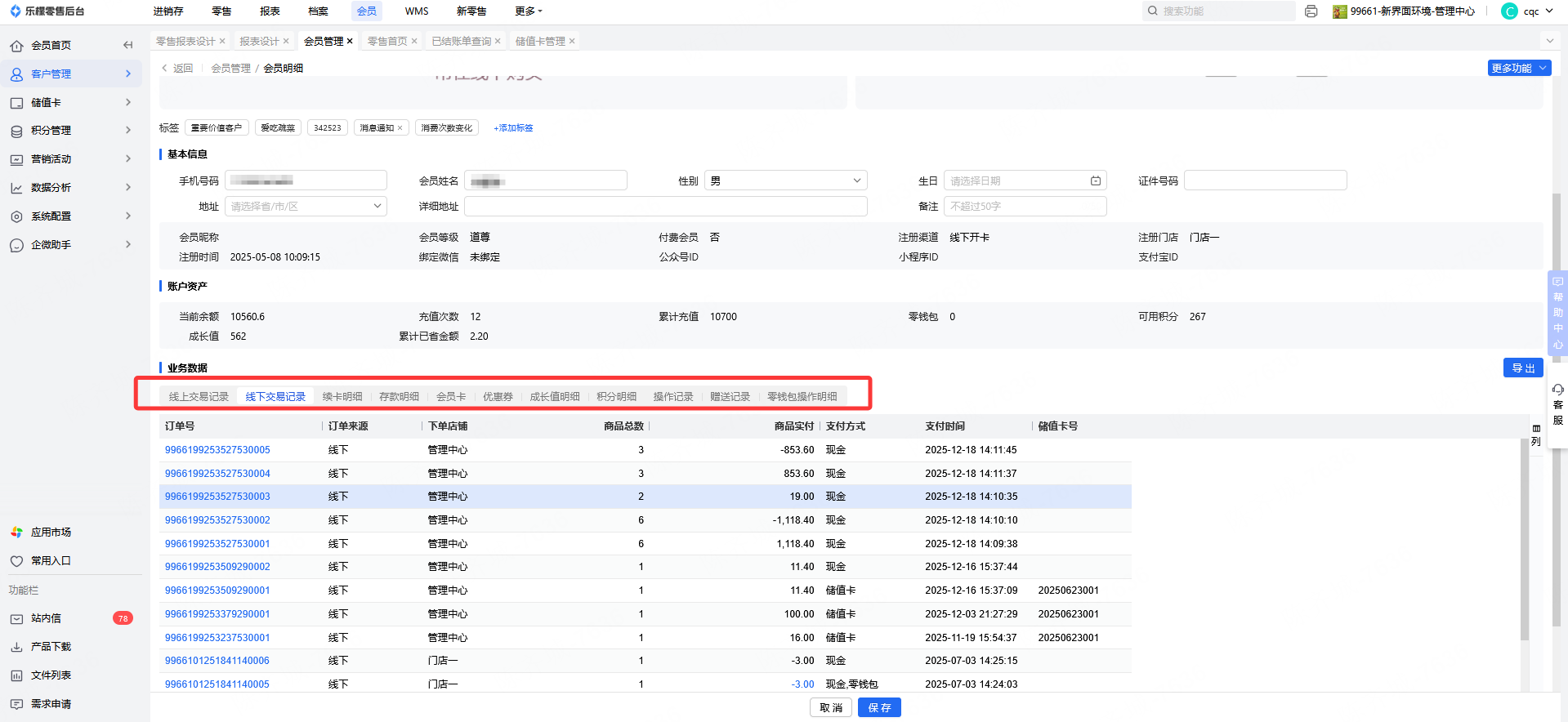Click the 保存 button

tap(879, 708)
